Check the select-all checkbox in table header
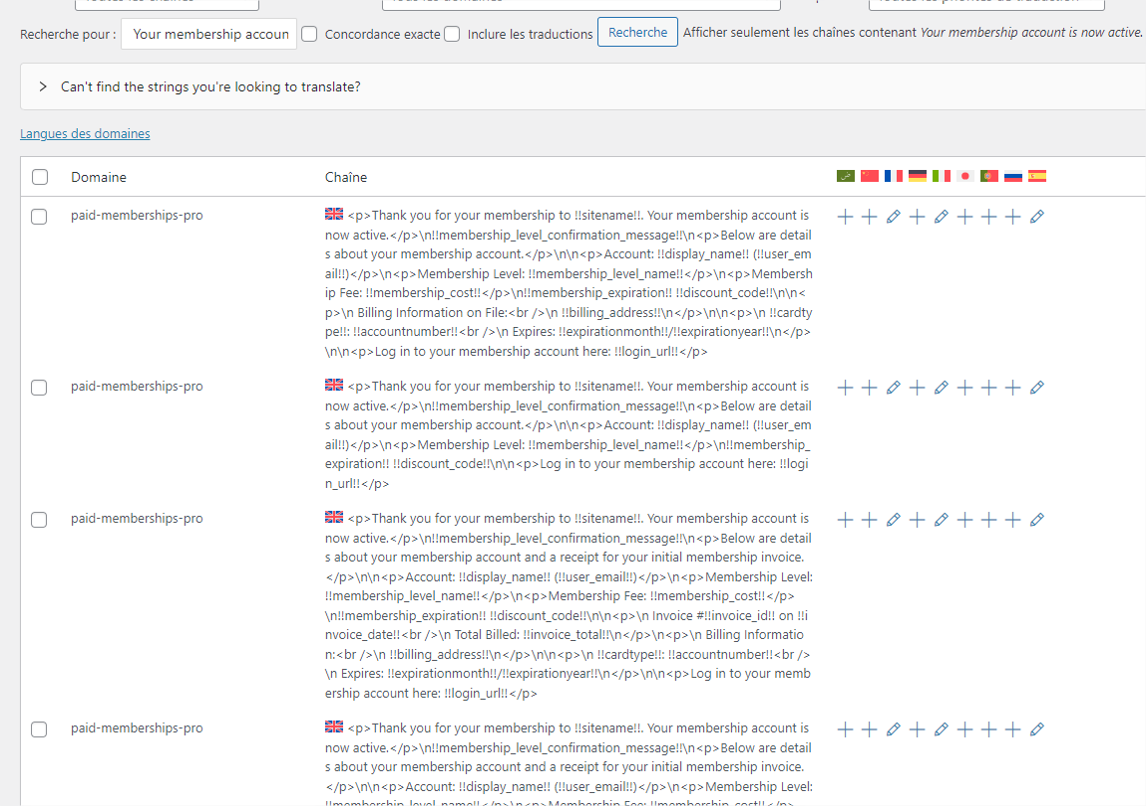Screen dimensions: 1146x806 pyautogui.click(x=40, y=177)
